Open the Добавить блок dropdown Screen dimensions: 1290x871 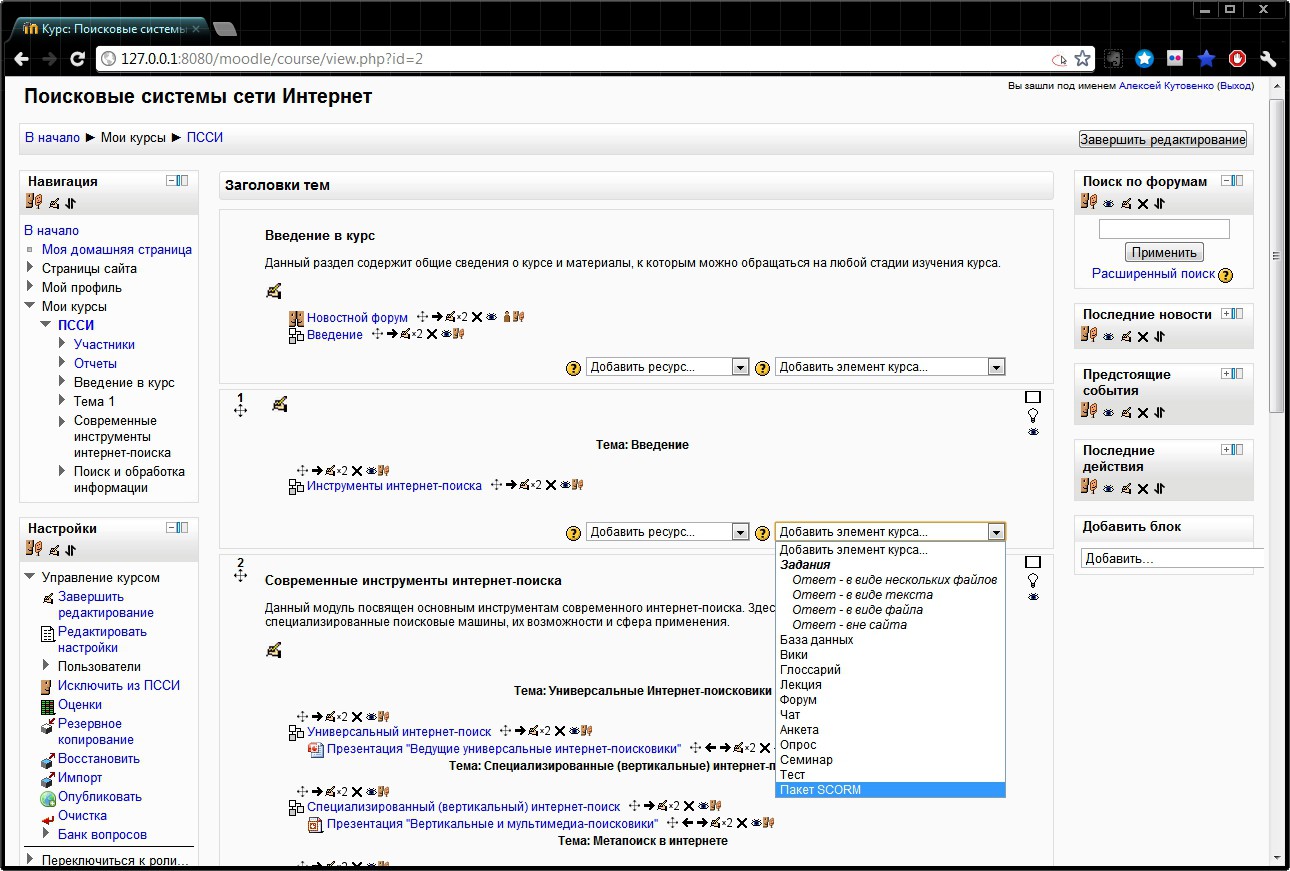[1172, 559]
